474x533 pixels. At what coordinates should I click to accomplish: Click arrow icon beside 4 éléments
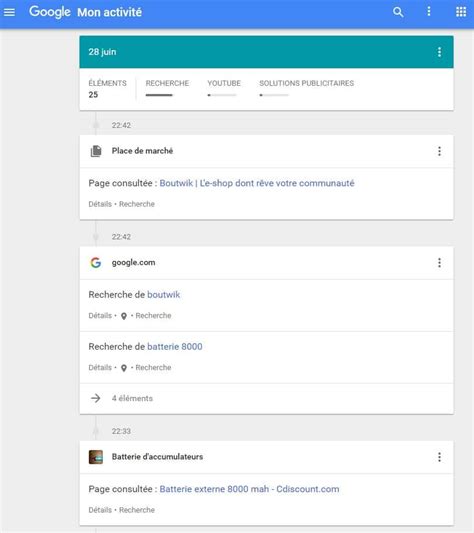click(96, 398)
